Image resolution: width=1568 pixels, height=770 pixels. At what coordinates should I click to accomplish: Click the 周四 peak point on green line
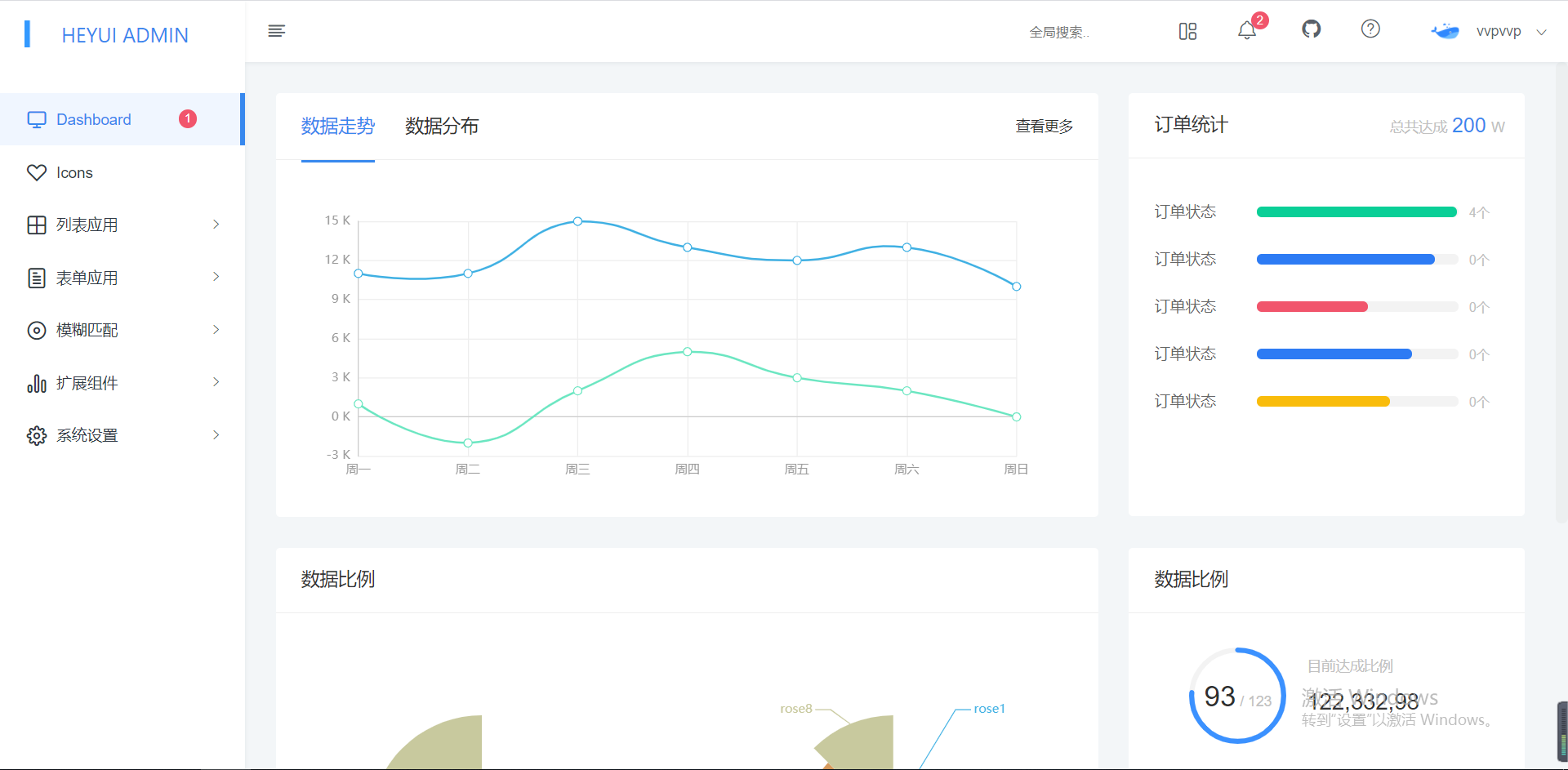(x=688, y=352)
